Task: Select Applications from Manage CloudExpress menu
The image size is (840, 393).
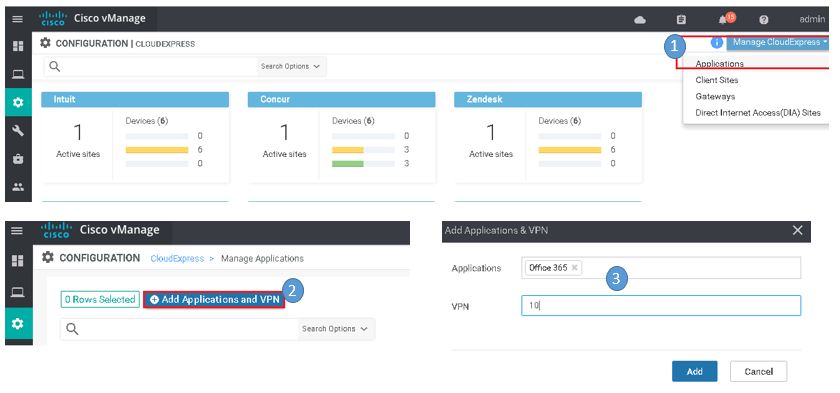Action: [719, 63]
